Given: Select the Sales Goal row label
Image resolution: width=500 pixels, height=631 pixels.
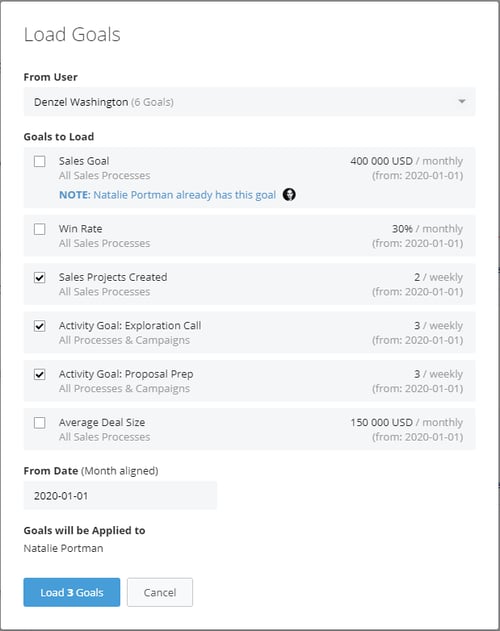Looking at the screenshot, I should click(84, 161).
